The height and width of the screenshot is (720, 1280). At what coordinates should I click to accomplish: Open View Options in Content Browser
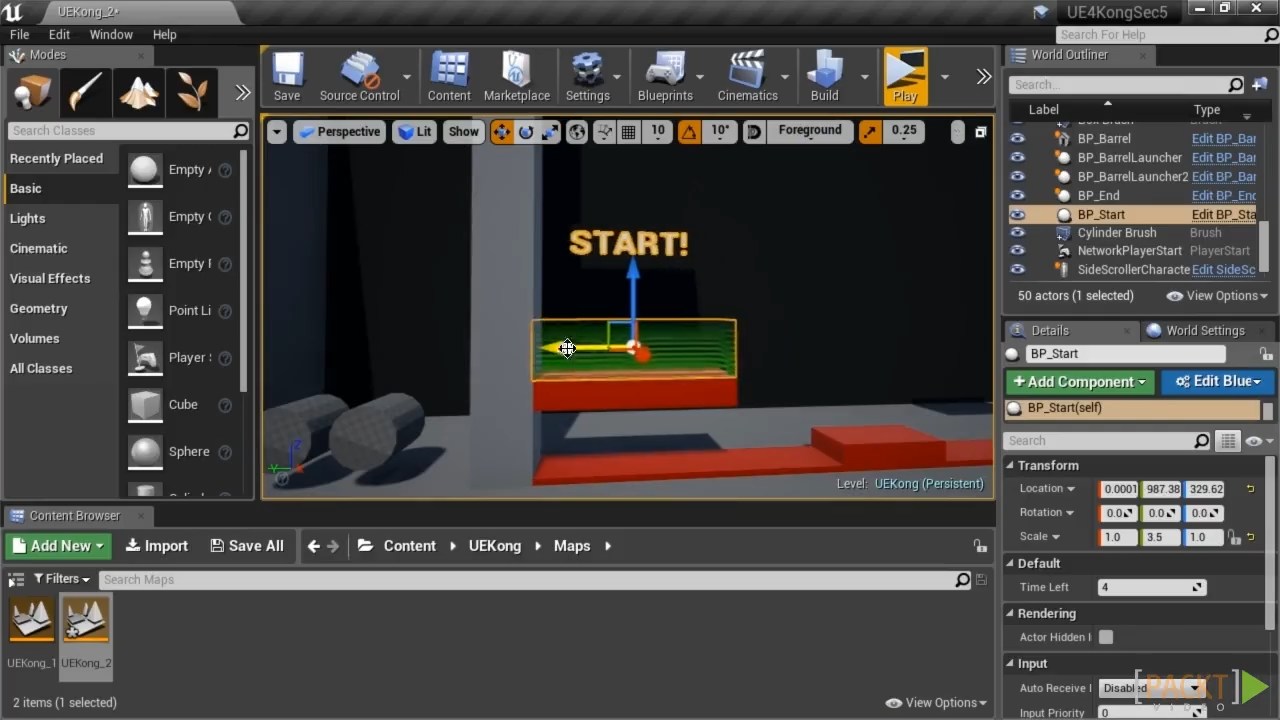click(x=936, y=703)
